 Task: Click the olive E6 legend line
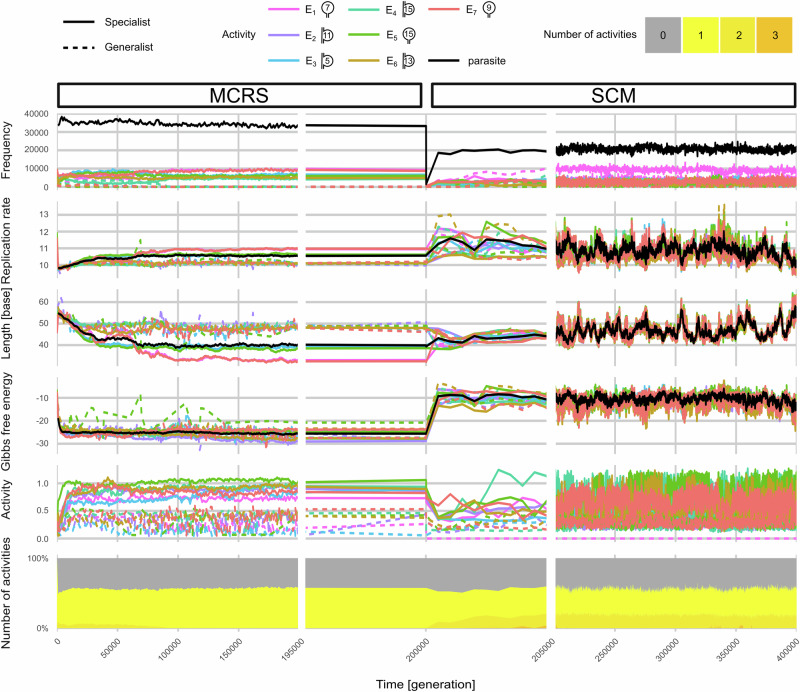pyautogui.click(x=364, y=61)
